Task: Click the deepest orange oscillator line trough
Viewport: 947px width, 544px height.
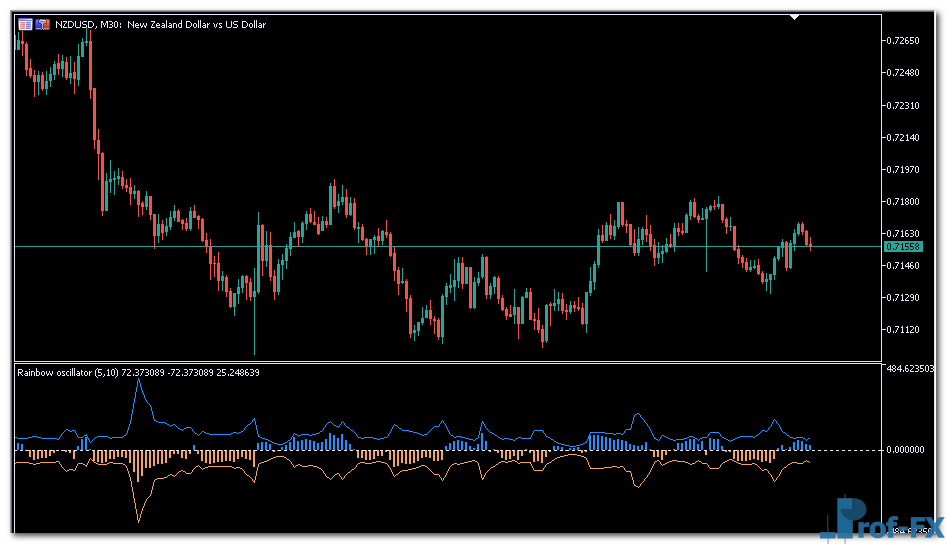Action: coord(139,520)
